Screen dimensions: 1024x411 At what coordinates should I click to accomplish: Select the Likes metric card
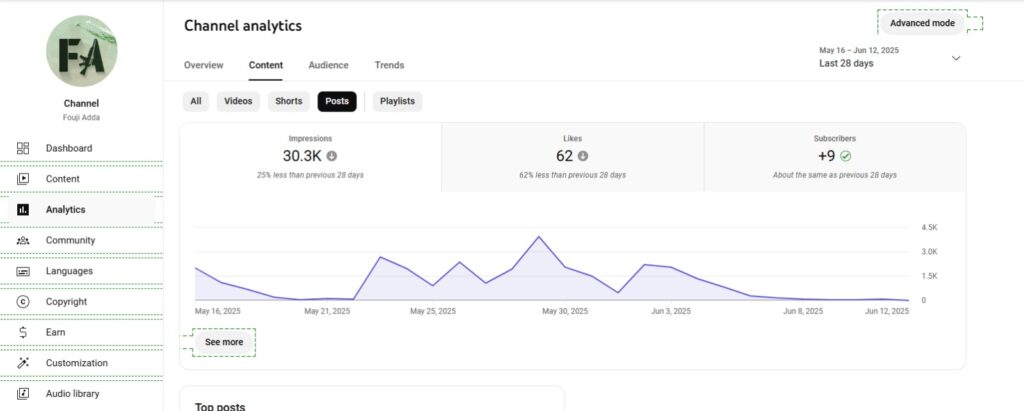[573, 157]
